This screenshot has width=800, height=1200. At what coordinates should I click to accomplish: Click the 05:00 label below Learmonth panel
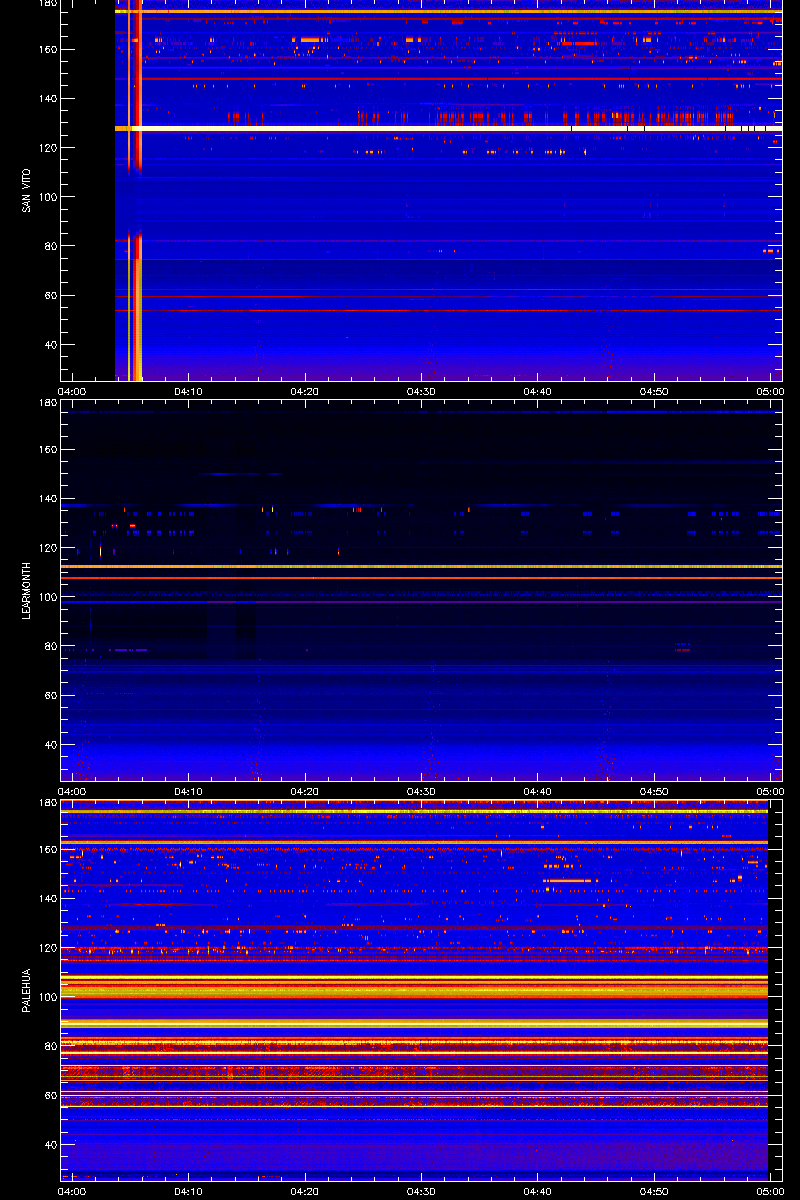tap(770, 791)
